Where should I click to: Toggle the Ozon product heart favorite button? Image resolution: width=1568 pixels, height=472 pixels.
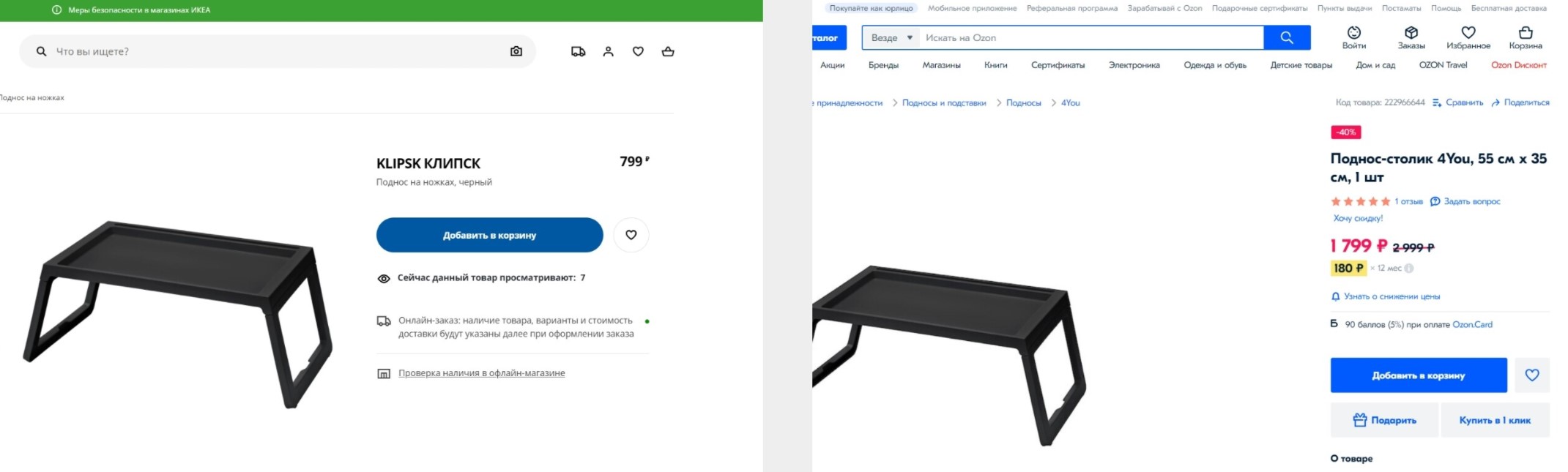[1532, 375]
